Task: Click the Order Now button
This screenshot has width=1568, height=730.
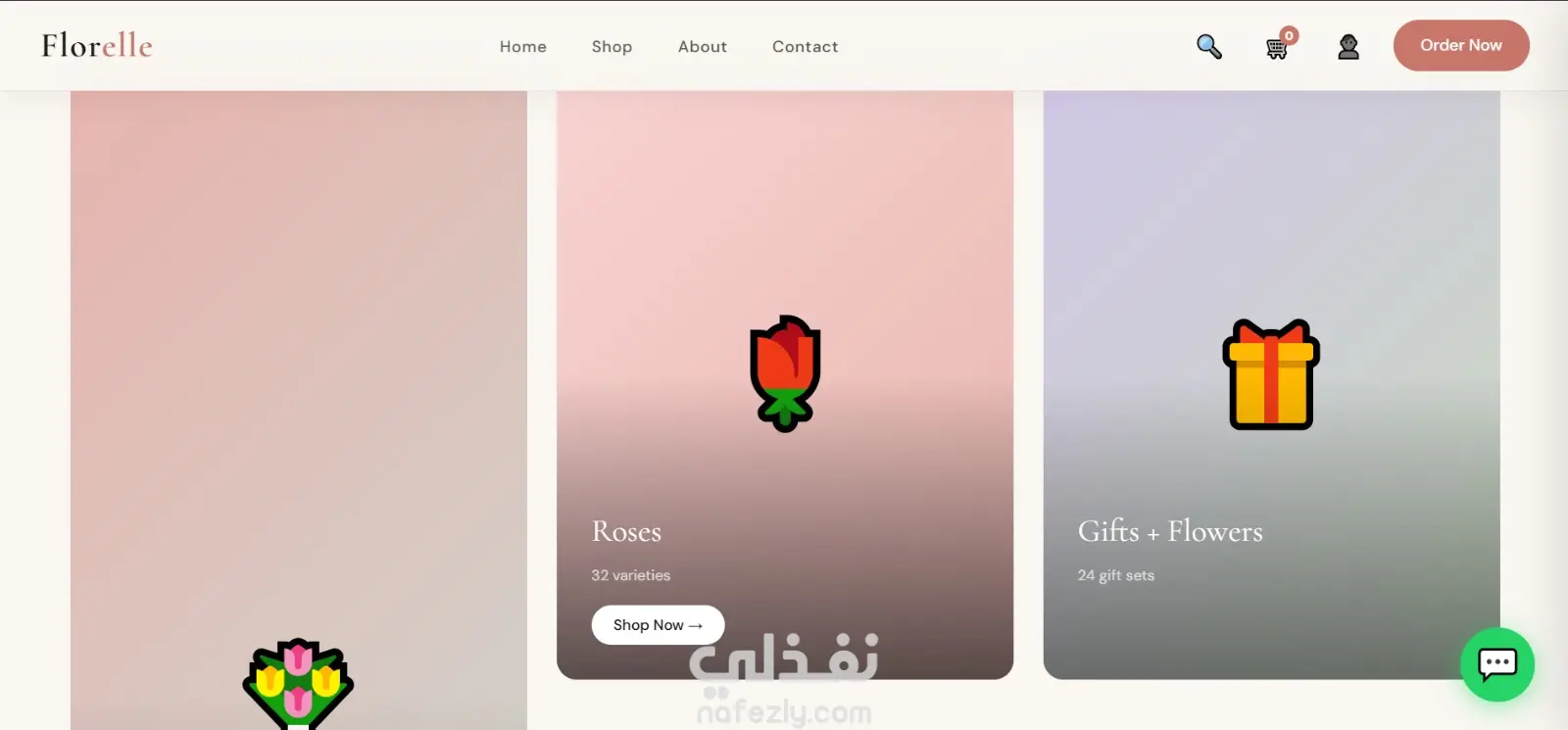Action: coord(1461,45)
